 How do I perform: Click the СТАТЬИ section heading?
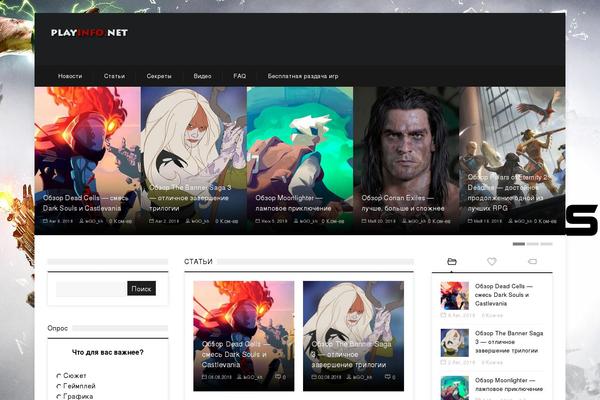[198, 261]
